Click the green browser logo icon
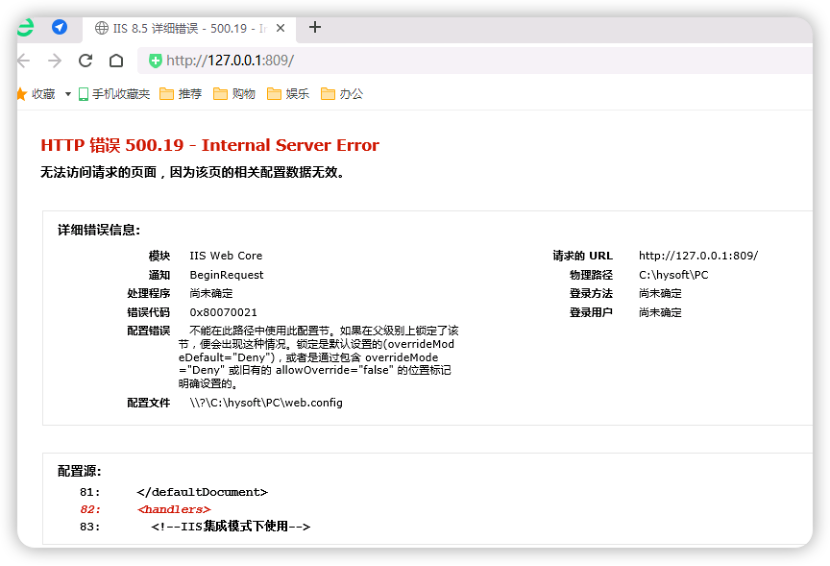Image resolution: width=830 pixels, height=566 pixels. pyautogui.click(x=25, y=28)
